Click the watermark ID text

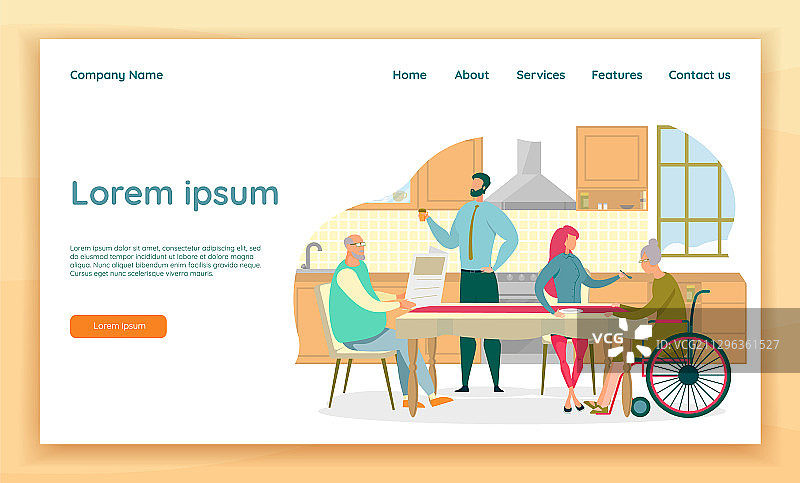[x=717, y=345]
